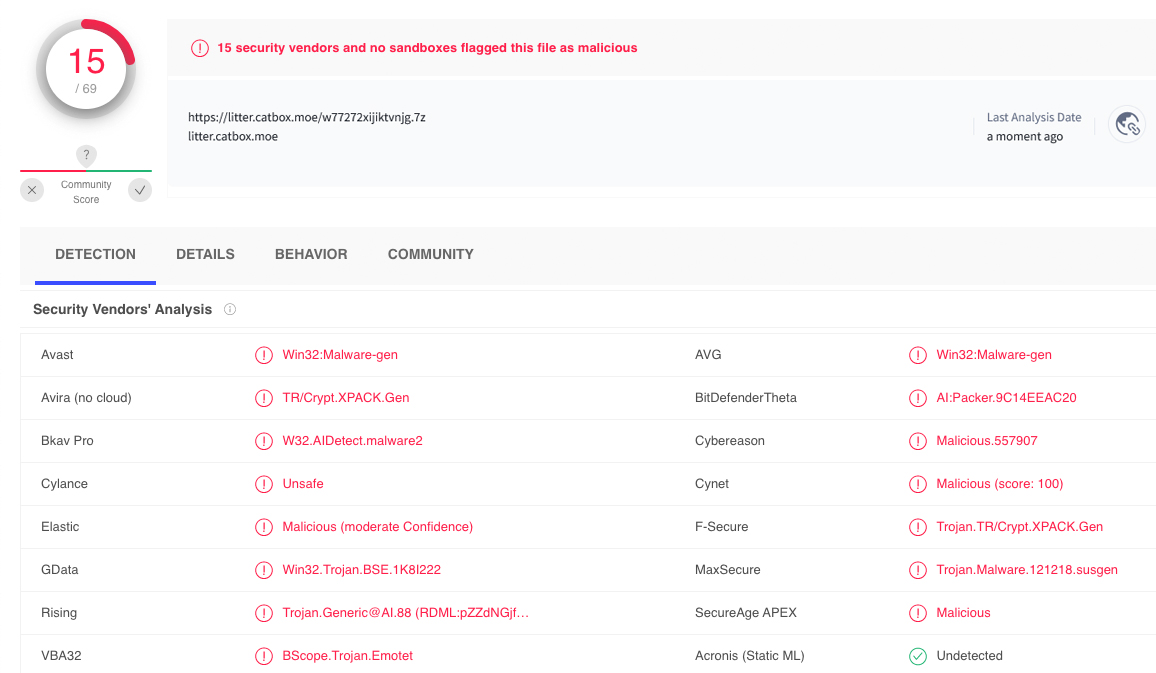
Task: Click the VBA32 vendor name
Action: pyautogui.click(x=61, y=655)
